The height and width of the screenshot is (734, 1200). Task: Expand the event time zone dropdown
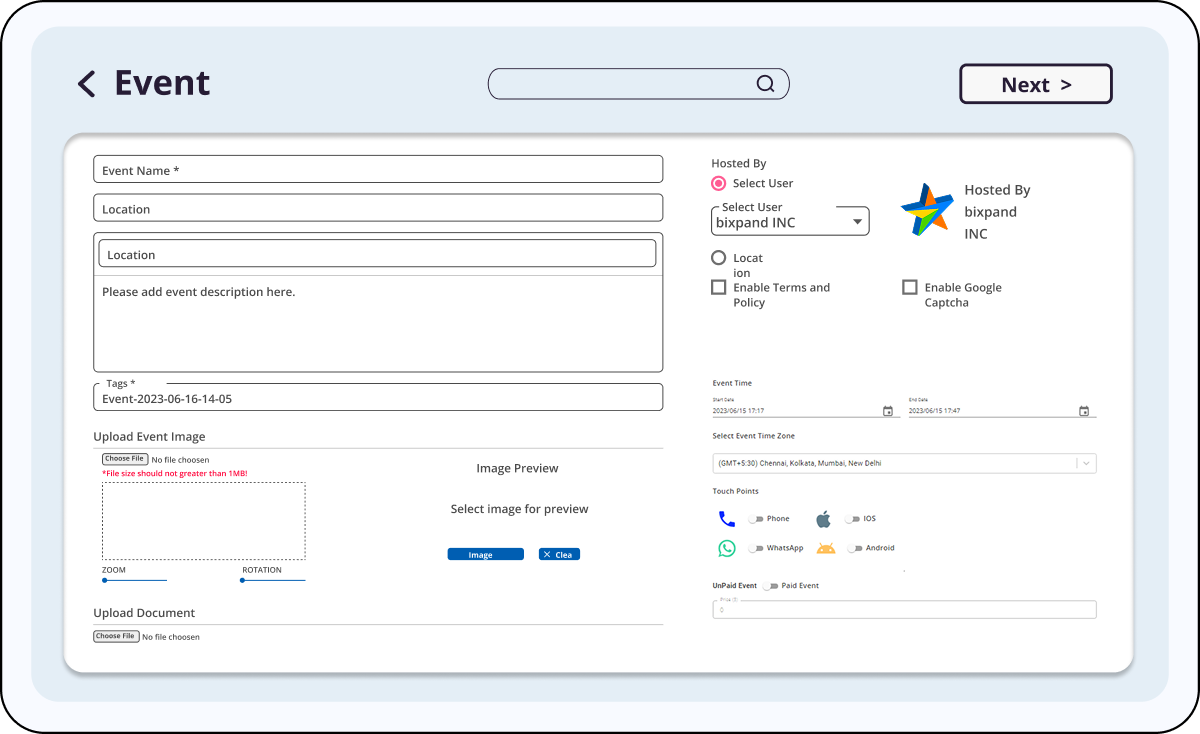pyautogui.click(x=1086, y=463)
